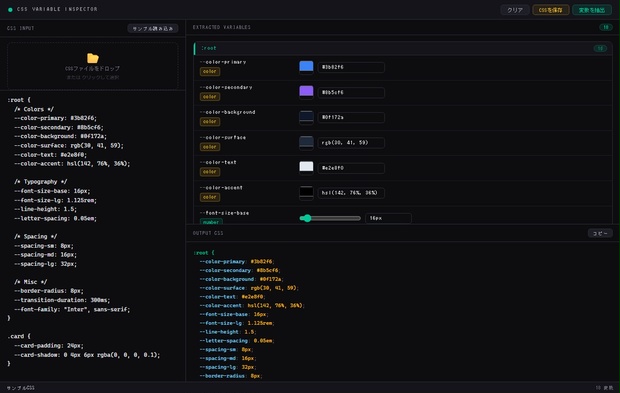Click the count badge in the :root group header

click(x=600, y=48)
